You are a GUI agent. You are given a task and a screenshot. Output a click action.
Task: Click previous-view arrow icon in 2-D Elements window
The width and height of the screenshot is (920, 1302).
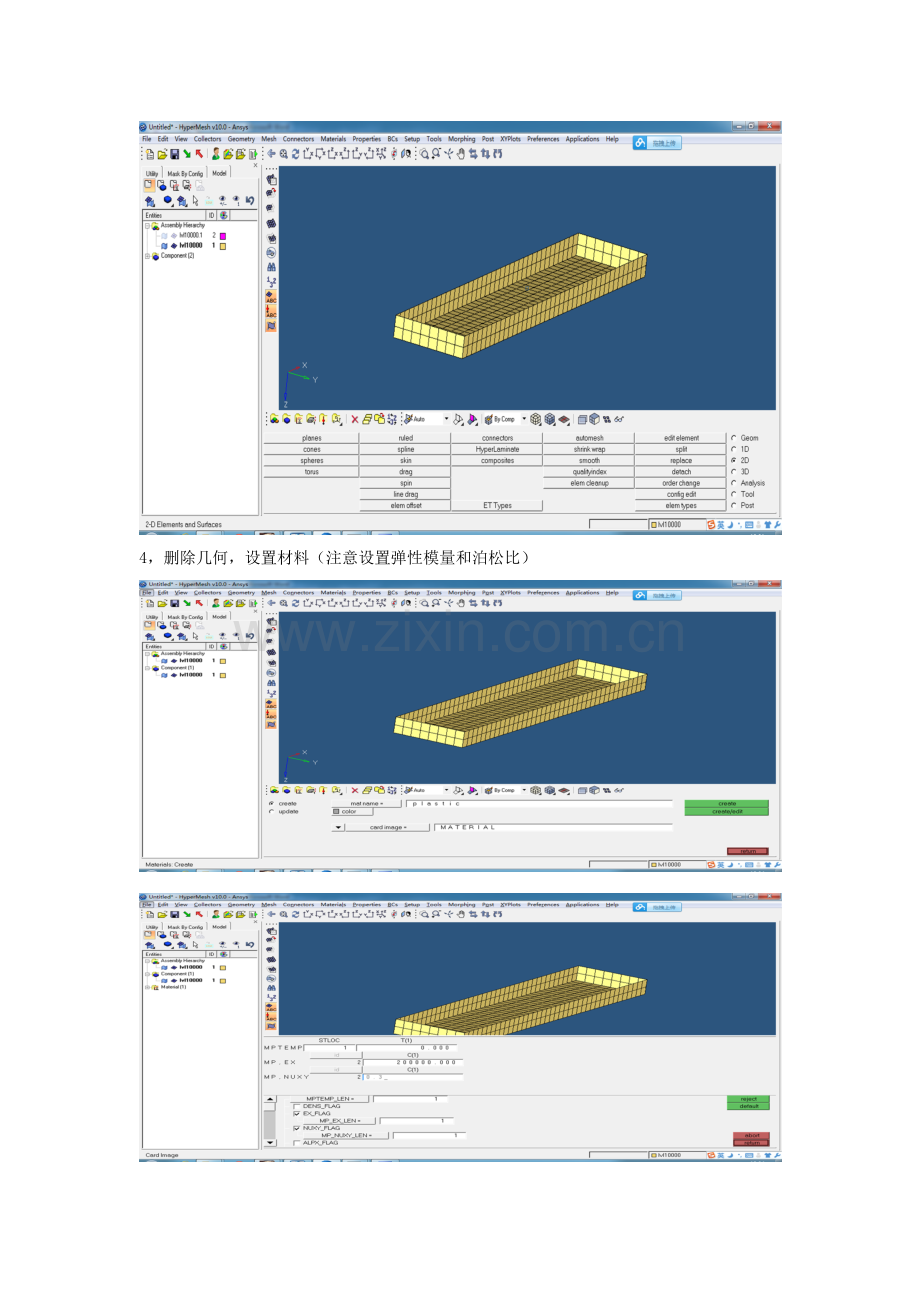point(271,154)
